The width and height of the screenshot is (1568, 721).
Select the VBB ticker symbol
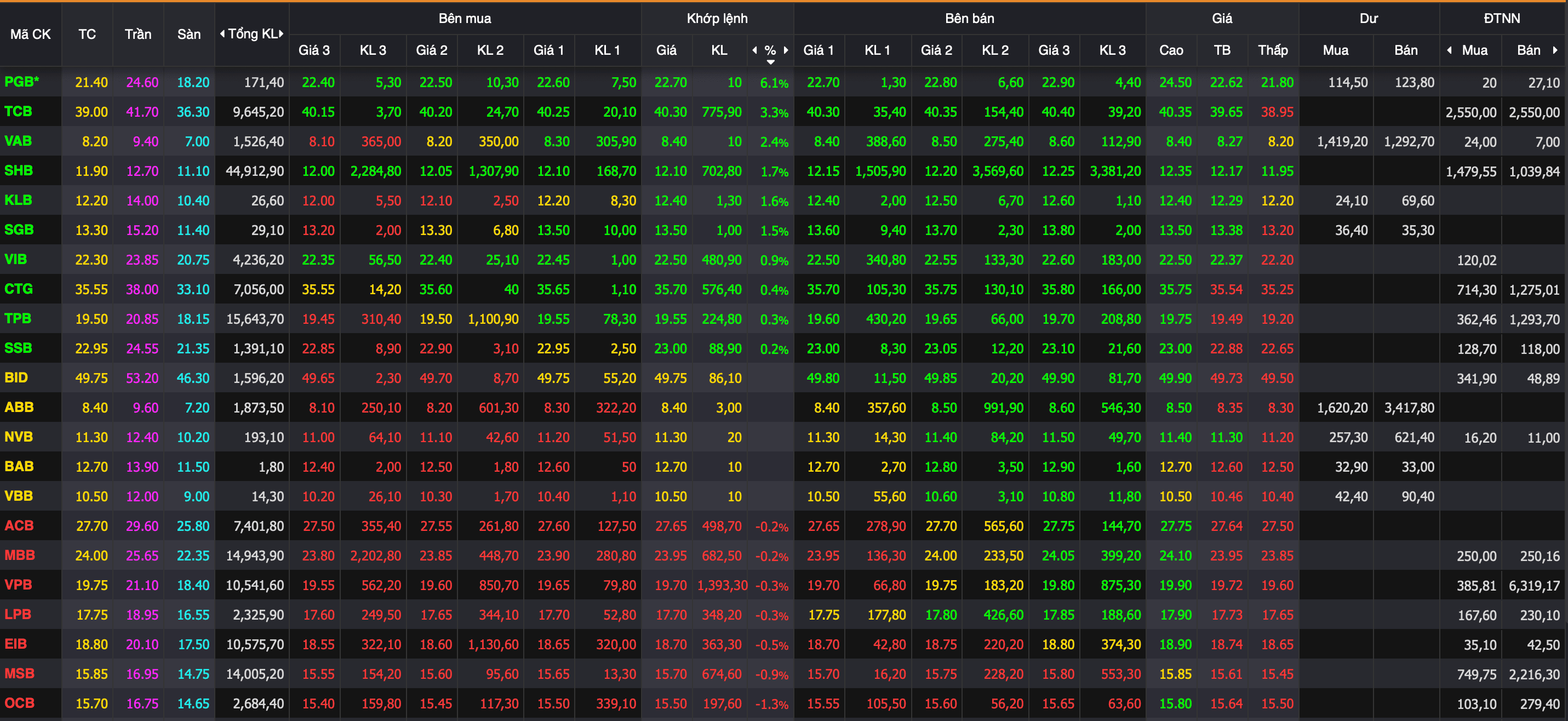(x=18, y=496)
